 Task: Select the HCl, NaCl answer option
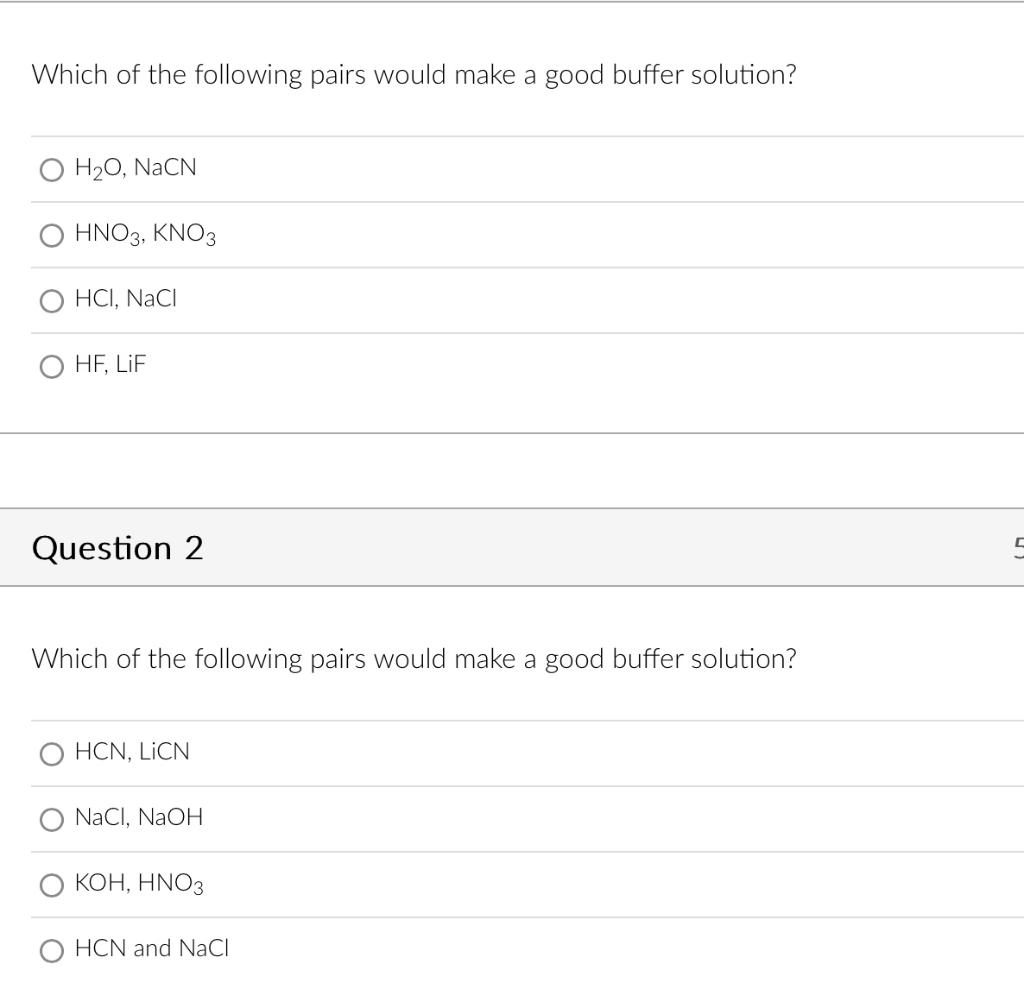tap(51, 301)
